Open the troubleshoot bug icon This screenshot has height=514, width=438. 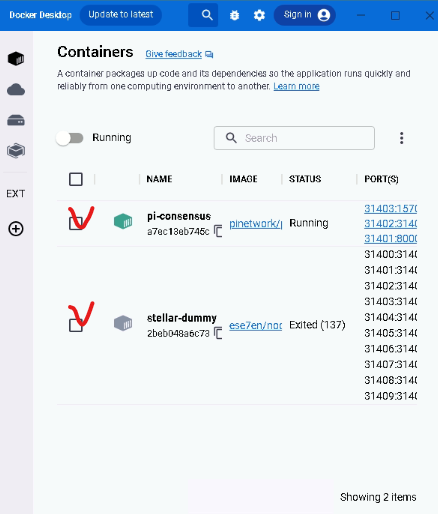[x=234, y=15]
